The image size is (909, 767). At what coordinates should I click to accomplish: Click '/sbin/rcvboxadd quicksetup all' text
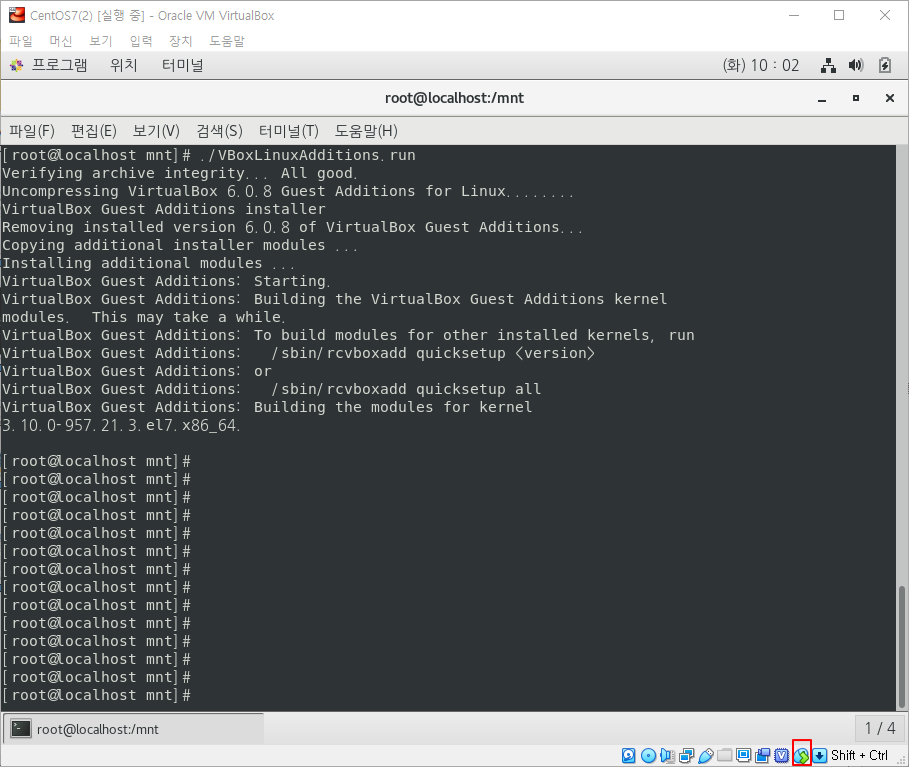pyautogui.click(x=406, y=389)
